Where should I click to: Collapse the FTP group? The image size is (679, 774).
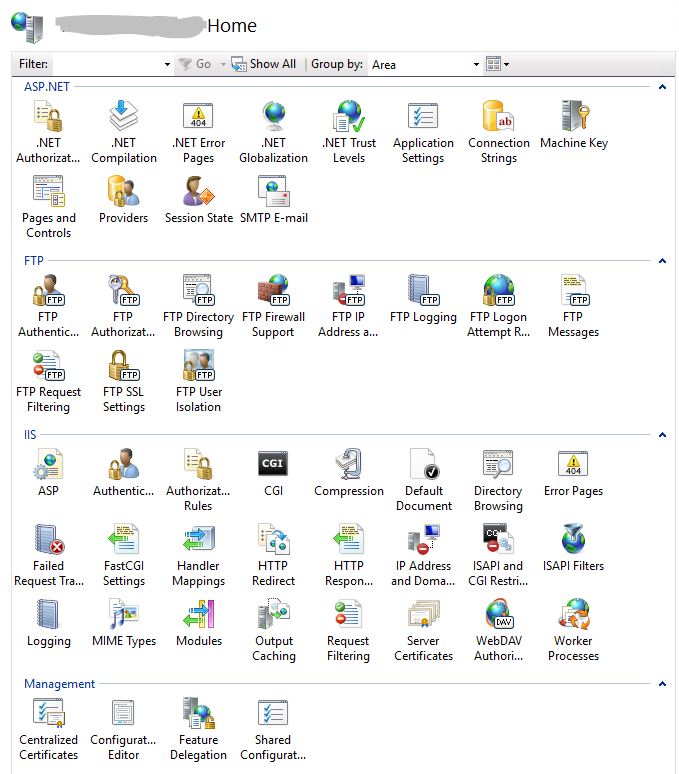click(662, 261)
